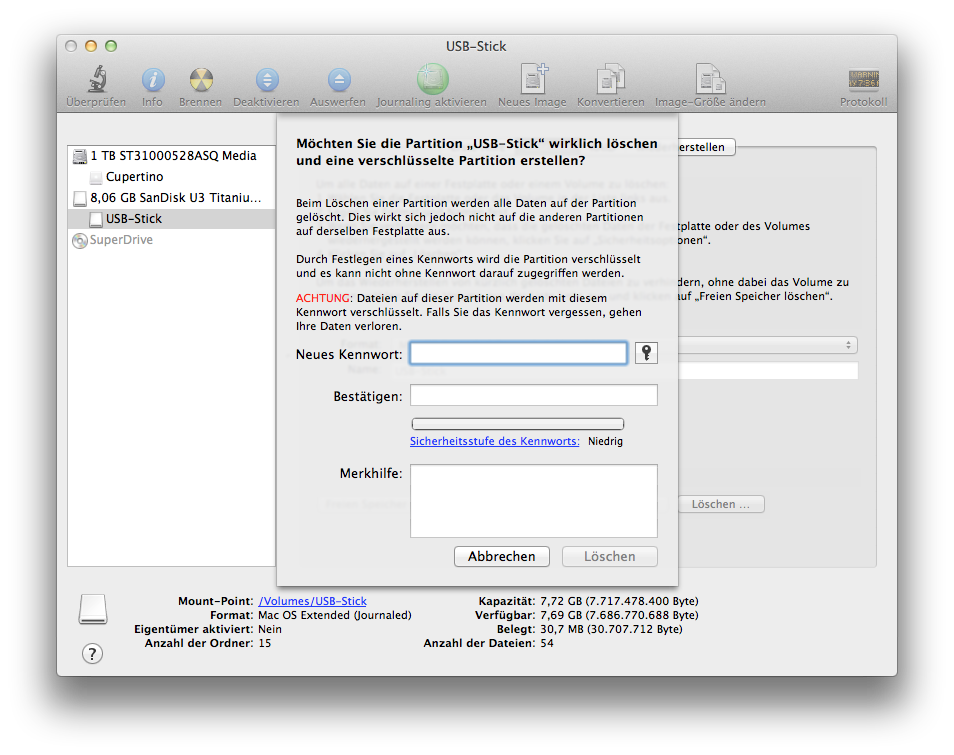Click the Belegt value 30,7 MB
Image resolution: width=954 pixels, height=755 pixels.
[x=611, y=629]
